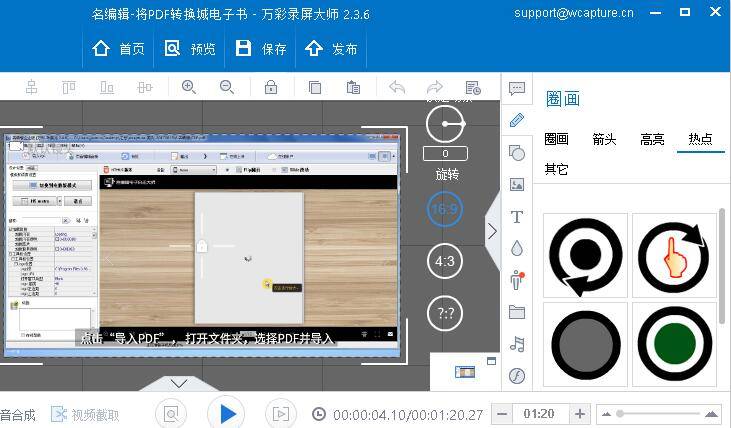Click the undo arrow icon
Image resolution: width=731 pixels, height=428 pixels.
[397, 87]
